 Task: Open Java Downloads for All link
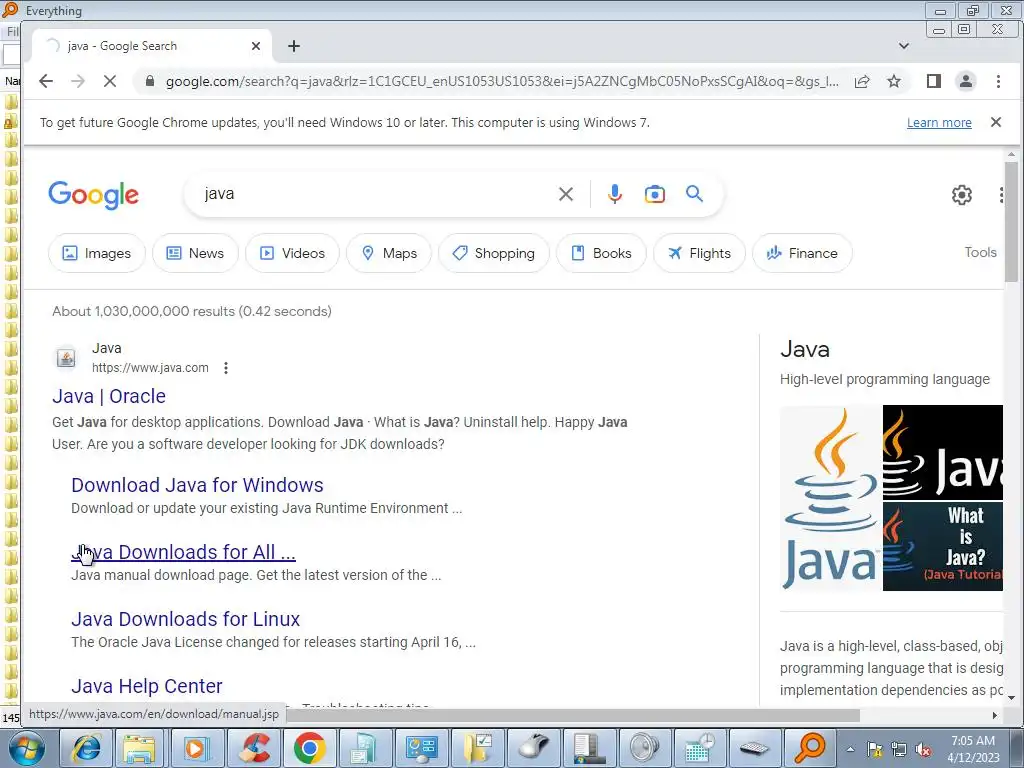pyautogui.click(x=184, y=552)
